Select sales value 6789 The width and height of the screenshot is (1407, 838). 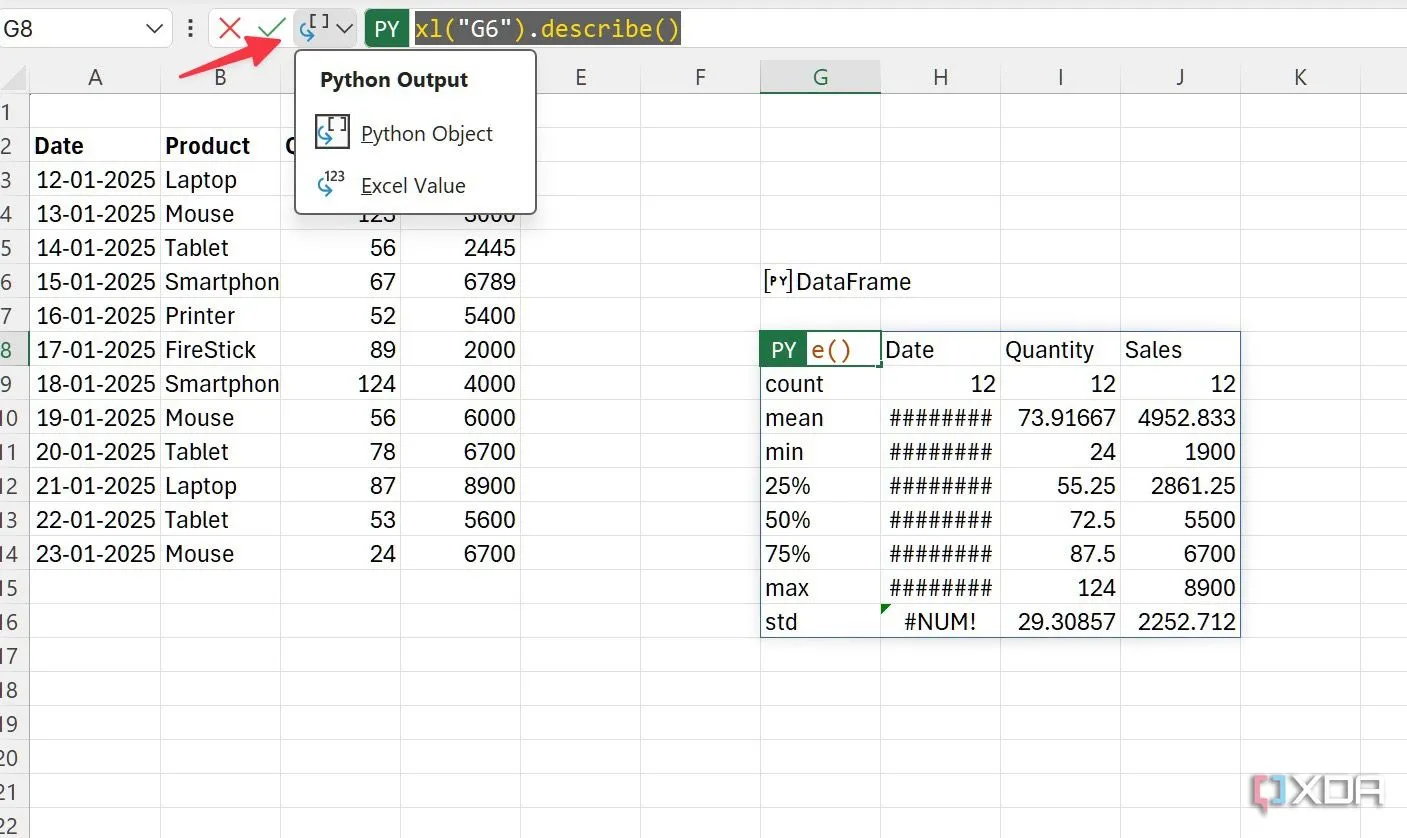pos(460,281)
